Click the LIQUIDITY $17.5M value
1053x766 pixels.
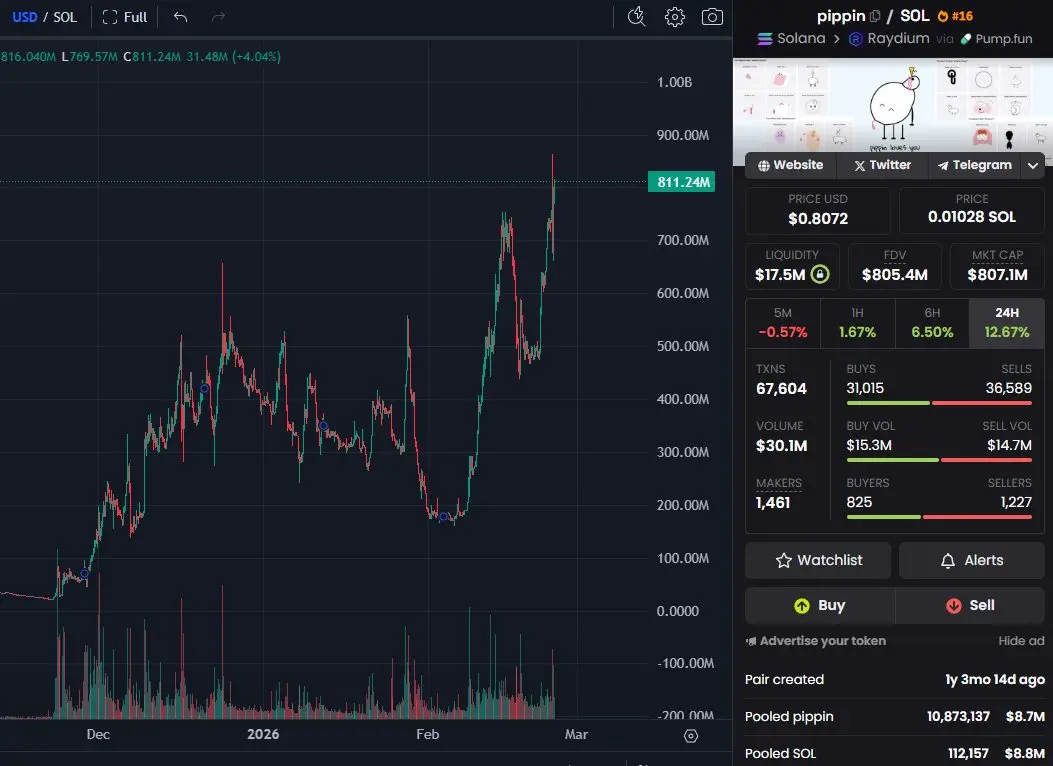pyautogui.click(x=780, y=275)
